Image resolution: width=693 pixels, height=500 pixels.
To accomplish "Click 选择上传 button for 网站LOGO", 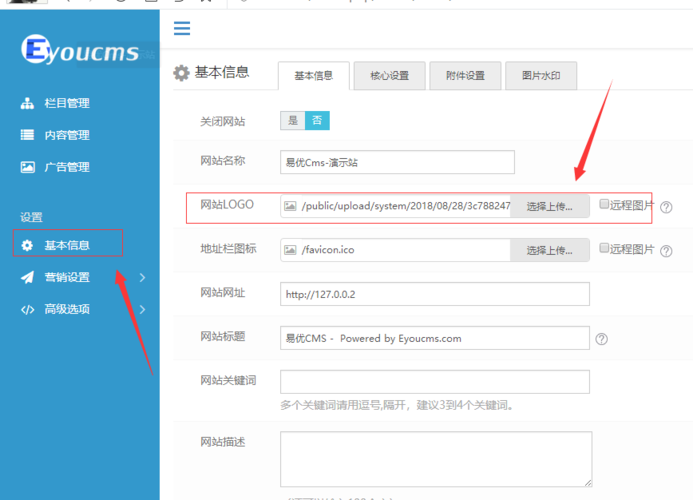I will (x=549, y=206).
